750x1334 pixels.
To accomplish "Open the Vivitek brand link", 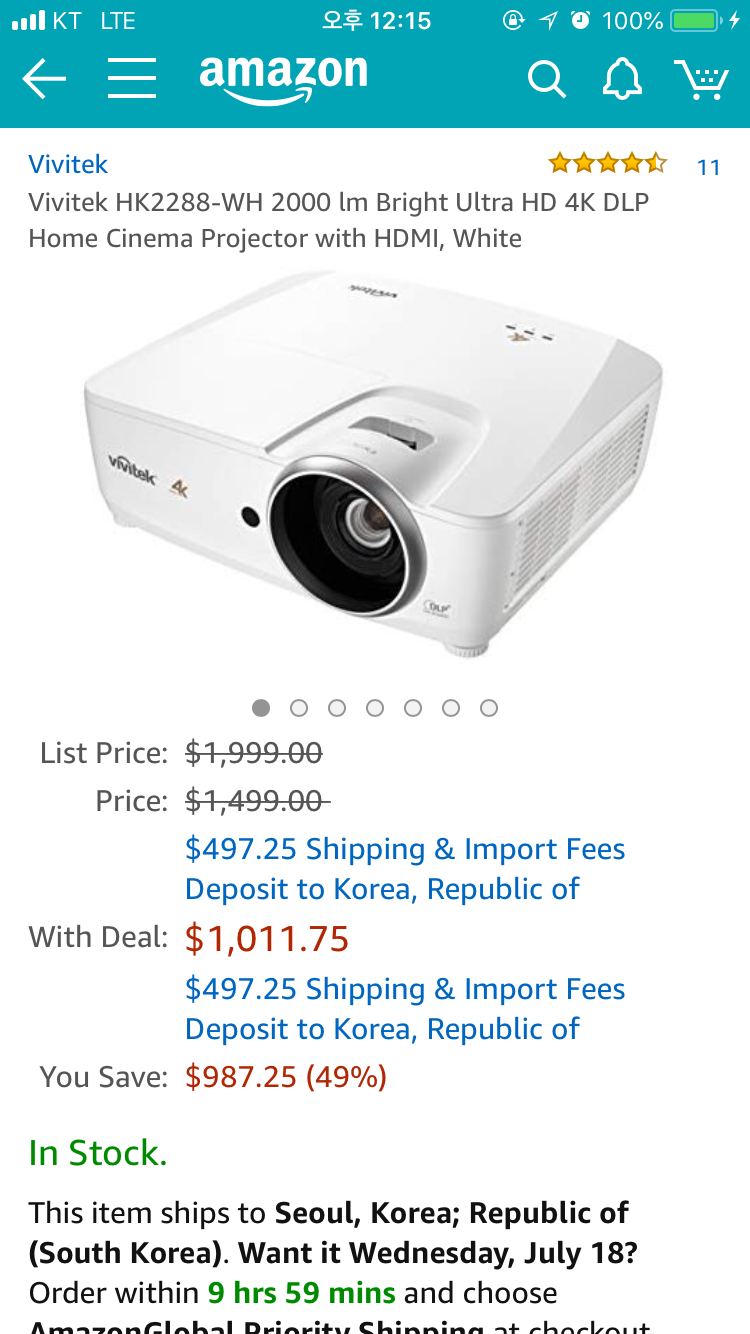I will coord(68,164).
